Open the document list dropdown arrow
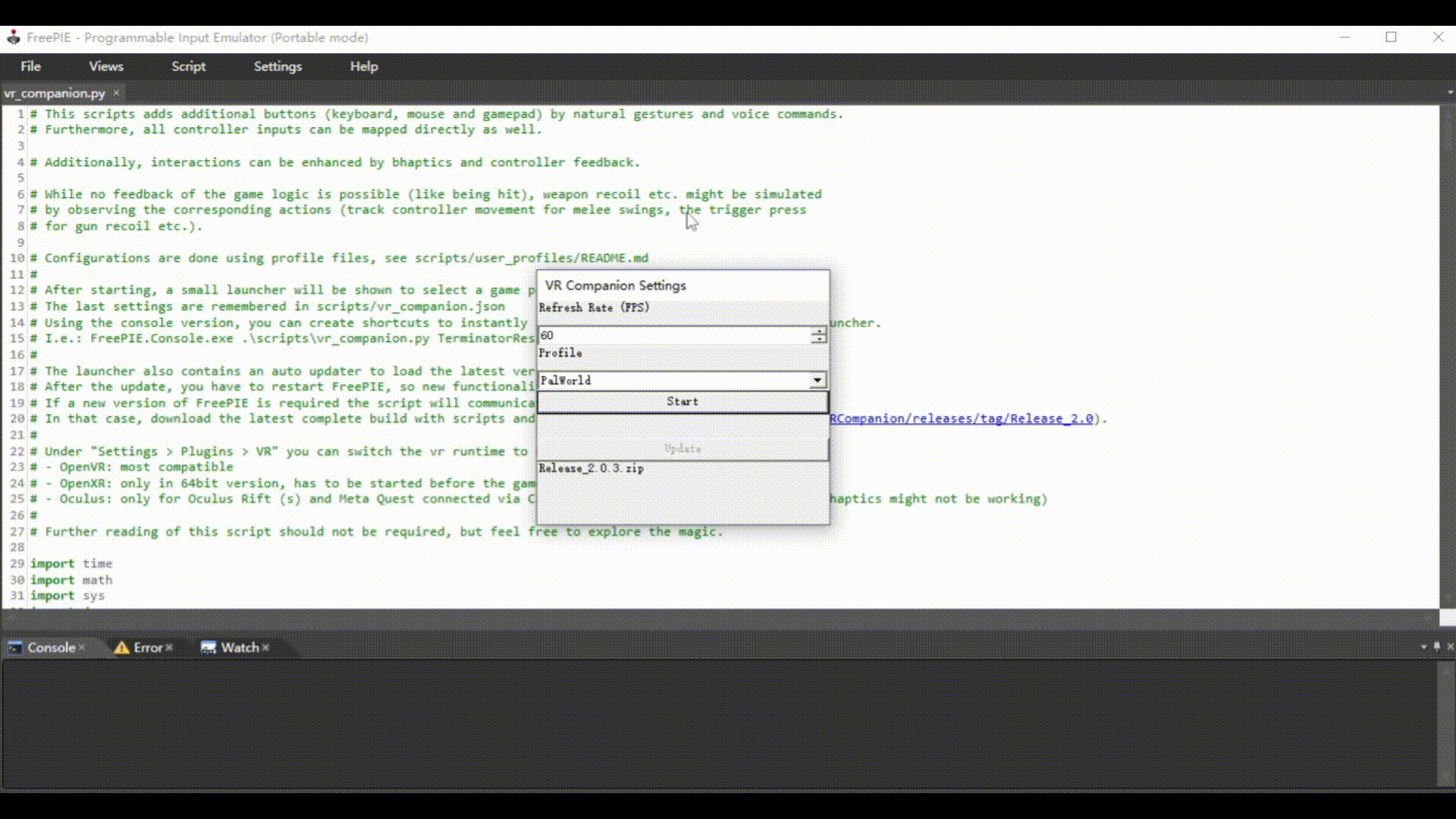This screenshot has height=819, width=1456. point(1449,93)
